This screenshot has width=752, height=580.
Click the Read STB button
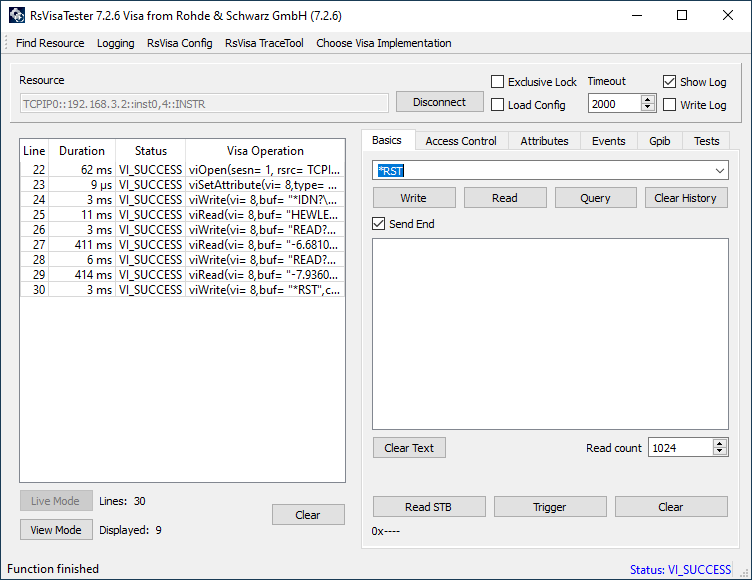pyautogui.click(x=429, y=507)
